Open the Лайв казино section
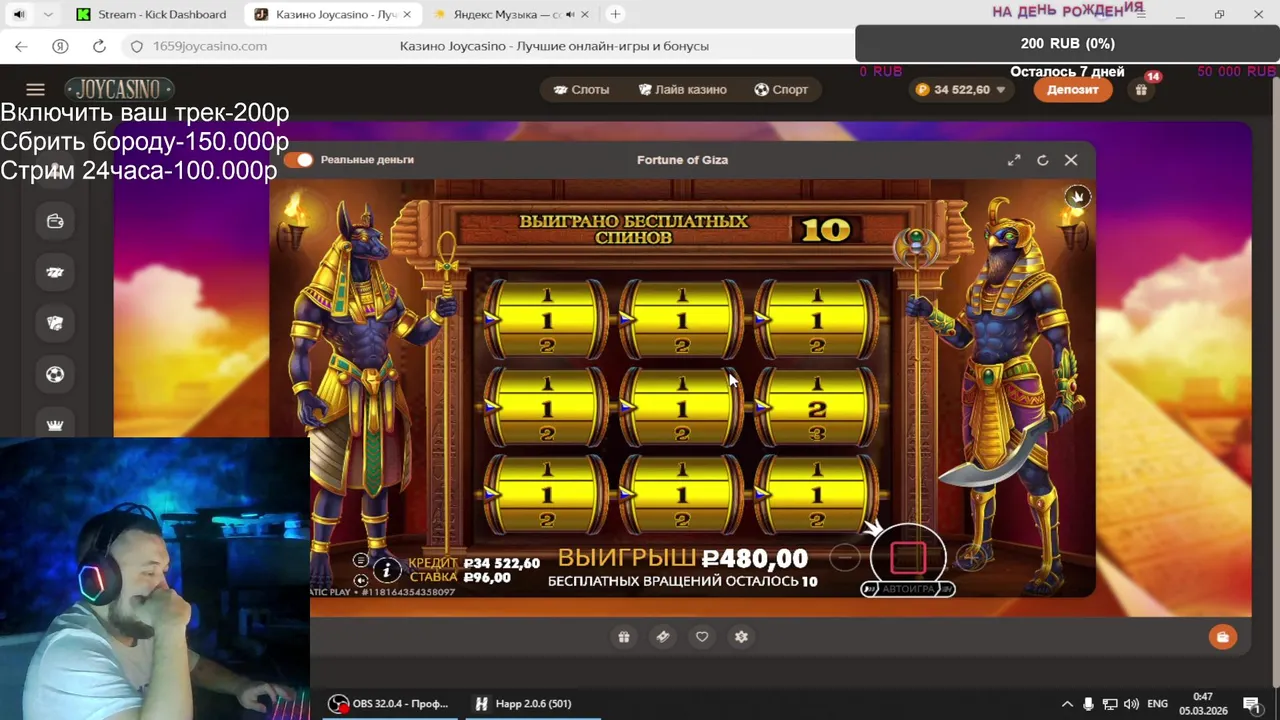 tap(682, 89)
